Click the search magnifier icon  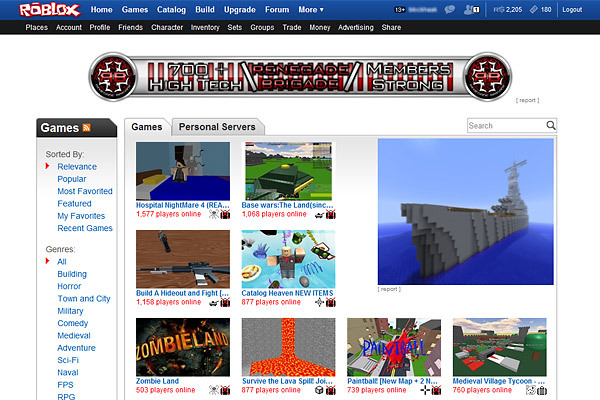point(551,126)
